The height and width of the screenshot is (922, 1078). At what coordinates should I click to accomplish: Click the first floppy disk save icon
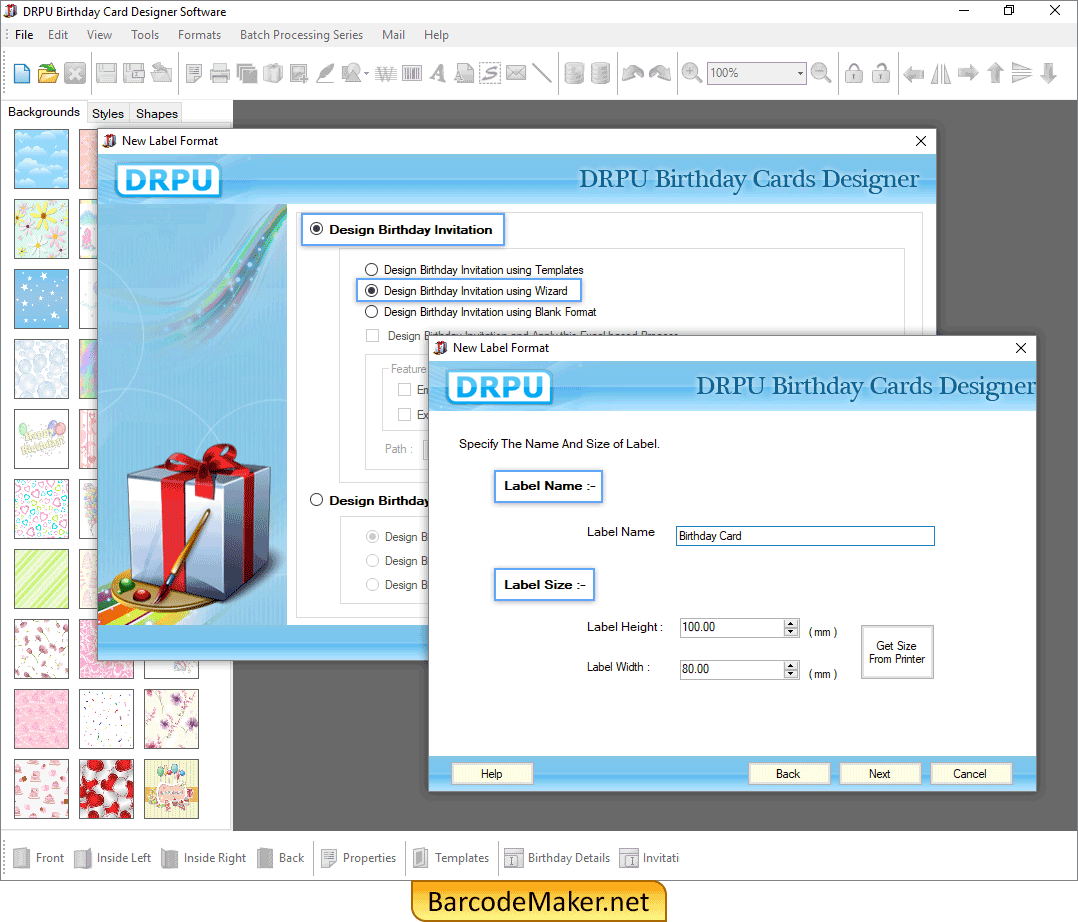[x=107, y=73]
